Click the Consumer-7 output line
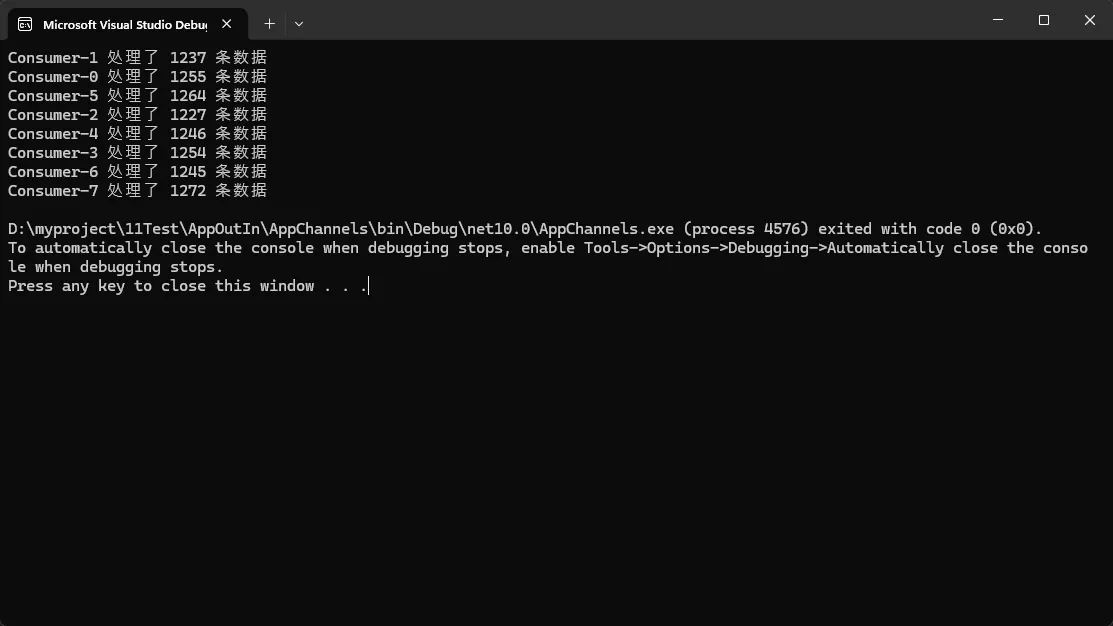Image resolution: width=1113 pixels, height=626 pixels. pyautogui.click(x=137, y=191)
